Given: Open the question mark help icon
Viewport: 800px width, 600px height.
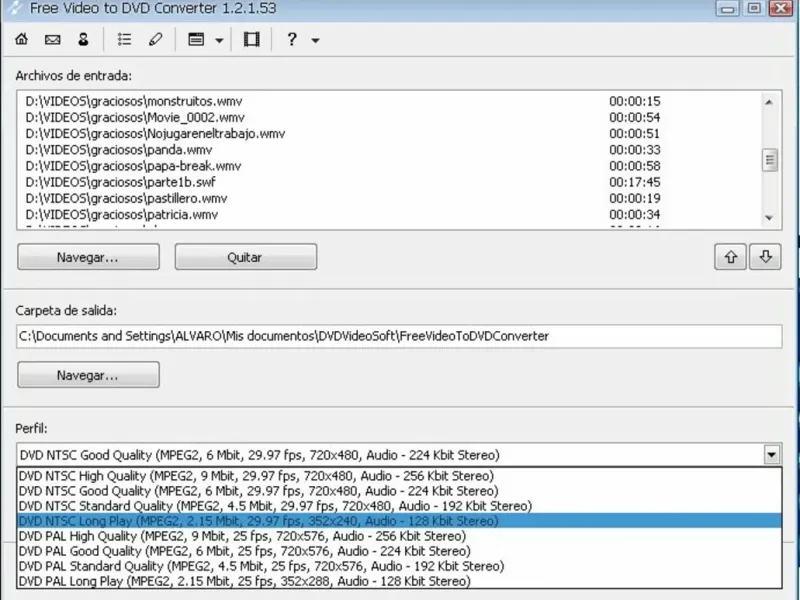Looking at the screenshot, I should pos(292,39).
